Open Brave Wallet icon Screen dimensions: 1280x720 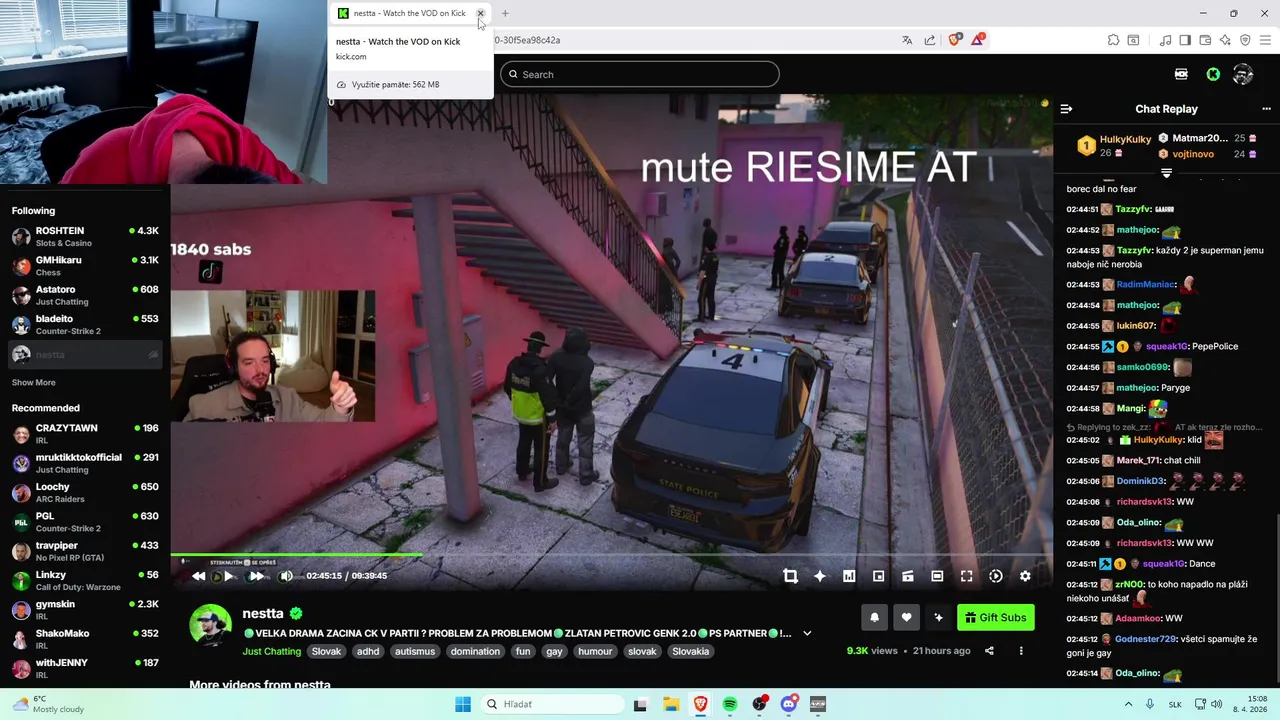click(1205, 40)
